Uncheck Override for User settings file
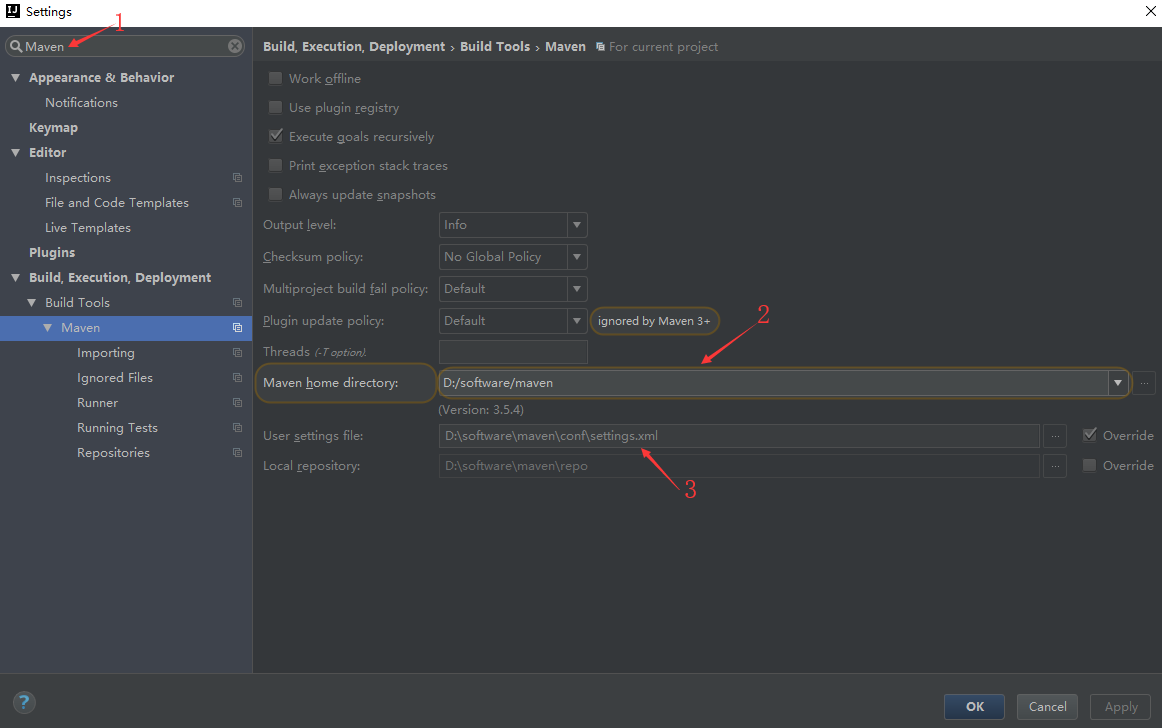The height and width of the screenshot is (728, 1162). (x=1089, y=435)
